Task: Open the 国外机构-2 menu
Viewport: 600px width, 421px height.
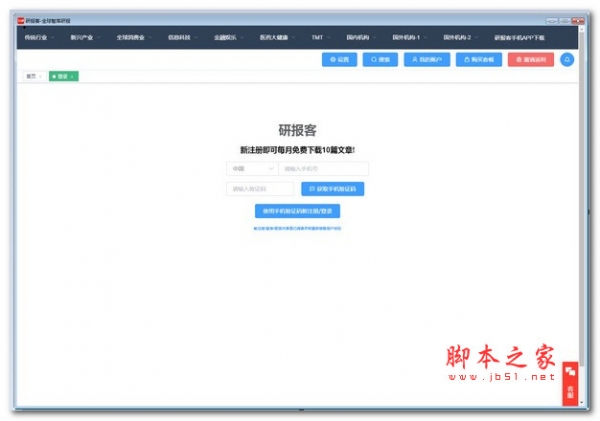Action: pos(461,38)
